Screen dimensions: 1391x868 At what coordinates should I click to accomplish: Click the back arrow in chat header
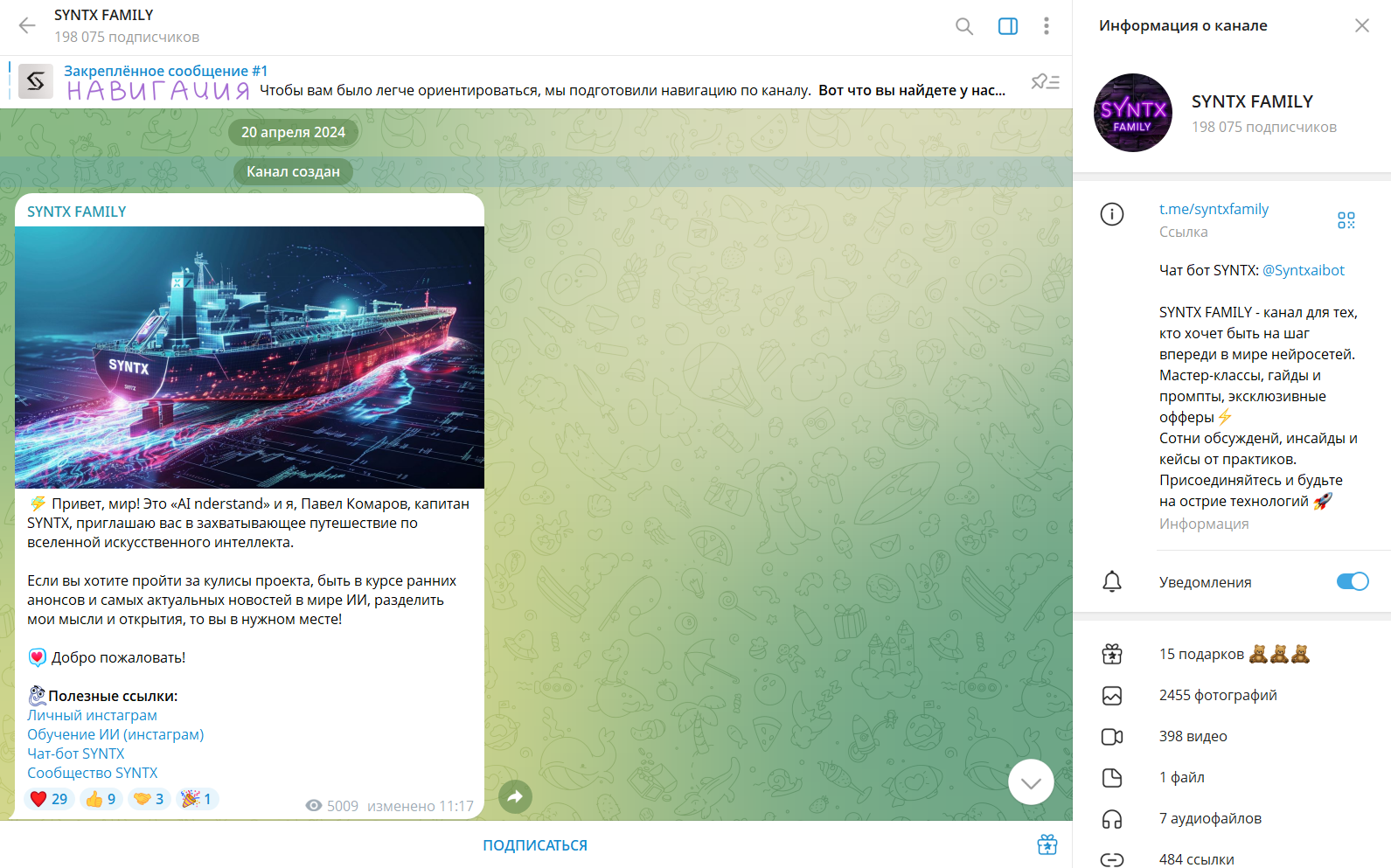point(27,25)
